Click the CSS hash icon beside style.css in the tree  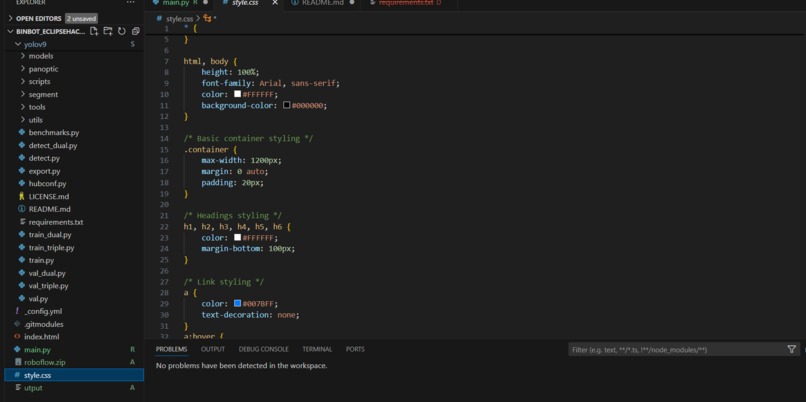click(17, 375)
